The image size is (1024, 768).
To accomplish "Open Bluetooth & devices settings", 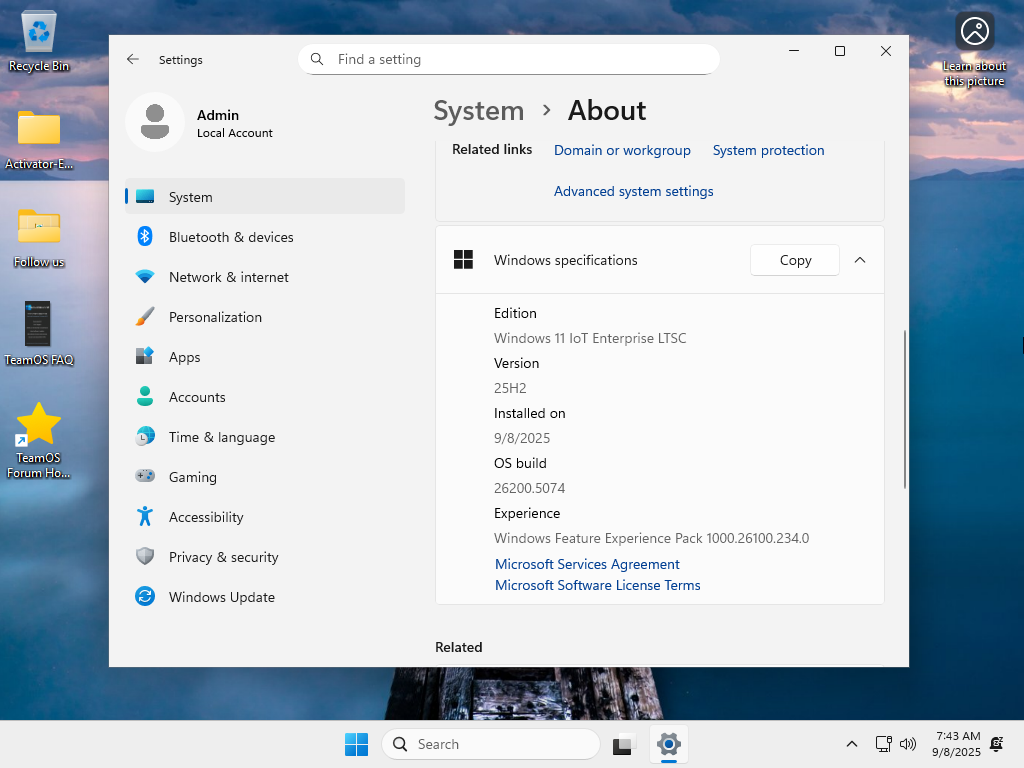I will 265,237.
